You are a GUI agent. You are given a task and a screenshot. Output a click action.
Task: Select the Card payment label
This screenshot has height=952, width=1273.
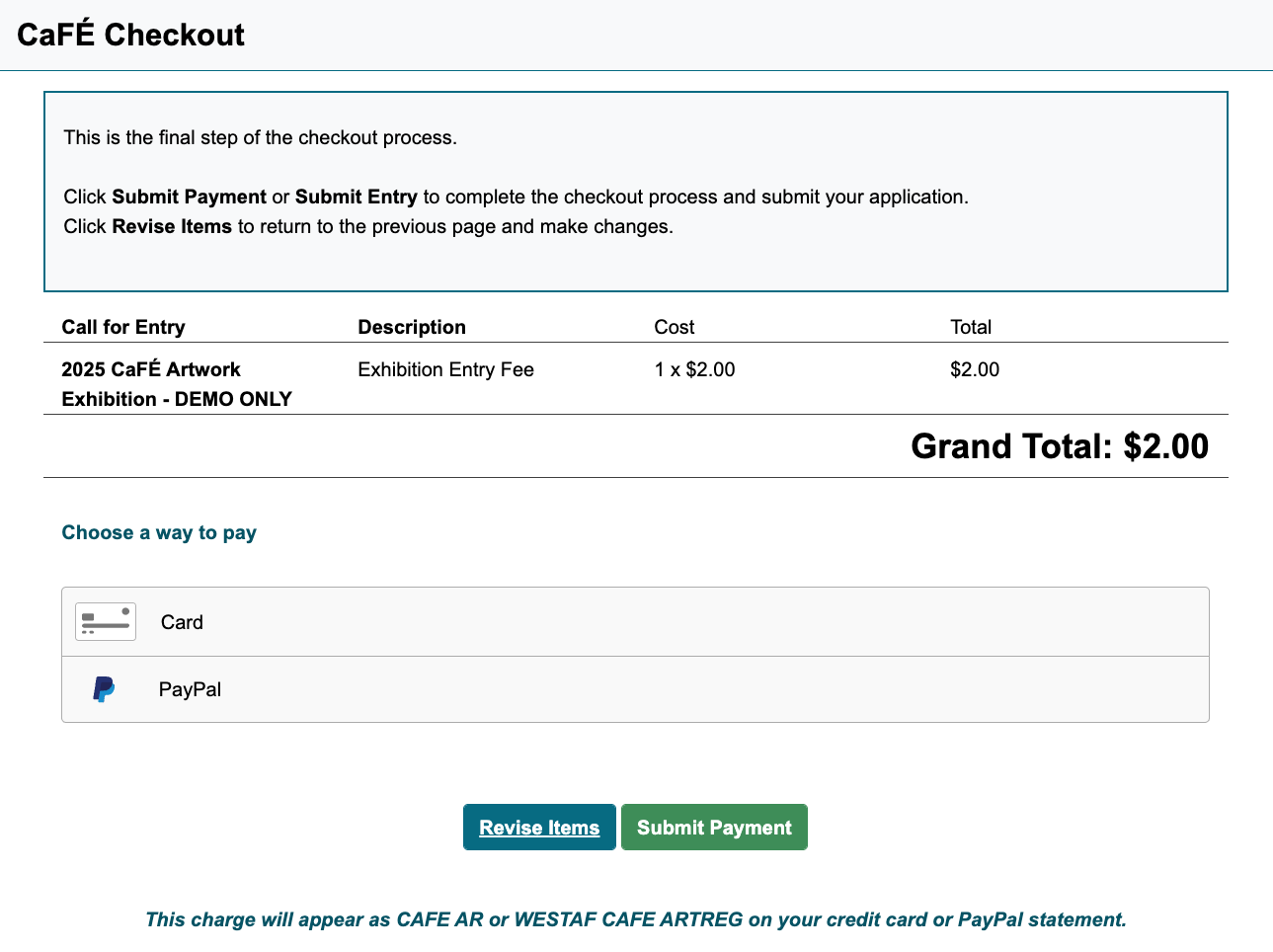[x=182, y=622]
